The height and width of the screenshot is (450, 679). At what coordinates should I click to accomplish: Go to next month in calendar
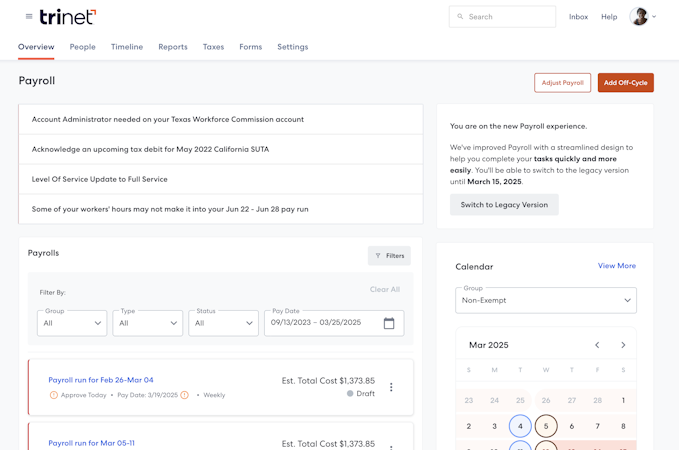click(623, 345)
